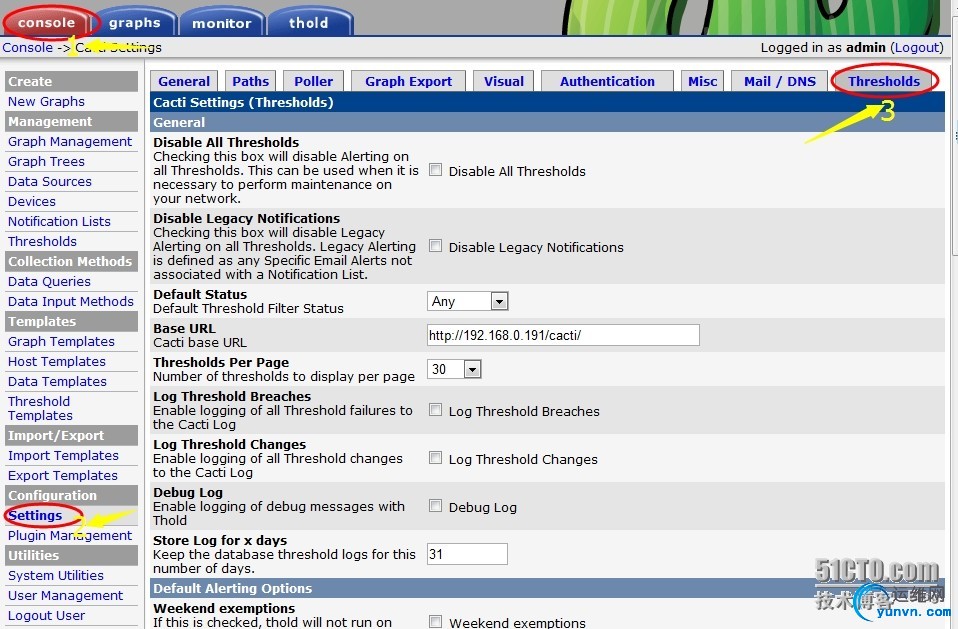Open the Thresholds Per Page dropdown
The width and height of the screenshot is (958, 629).
[455, 369]
